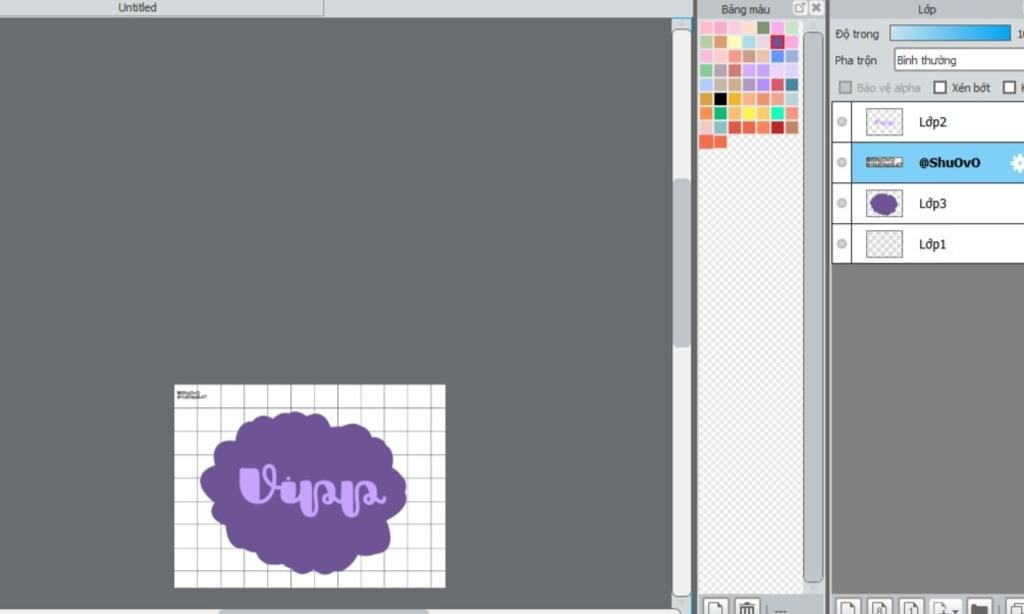
Task: Hide the Lớp1 layer
Action: point(842,244)
